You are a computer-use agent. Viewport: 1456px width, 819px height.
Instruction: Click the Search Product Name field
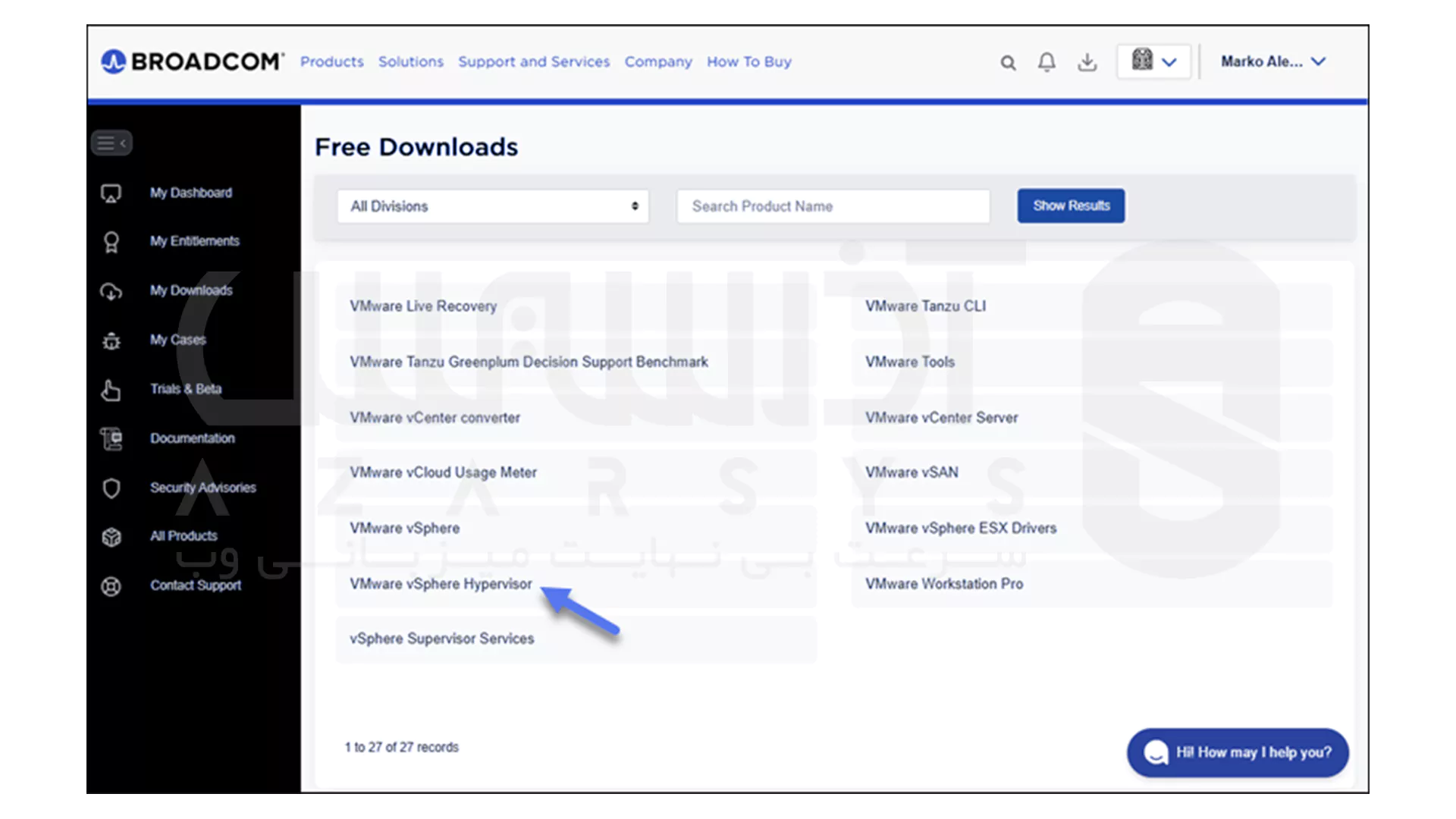(x=833, y=206)
